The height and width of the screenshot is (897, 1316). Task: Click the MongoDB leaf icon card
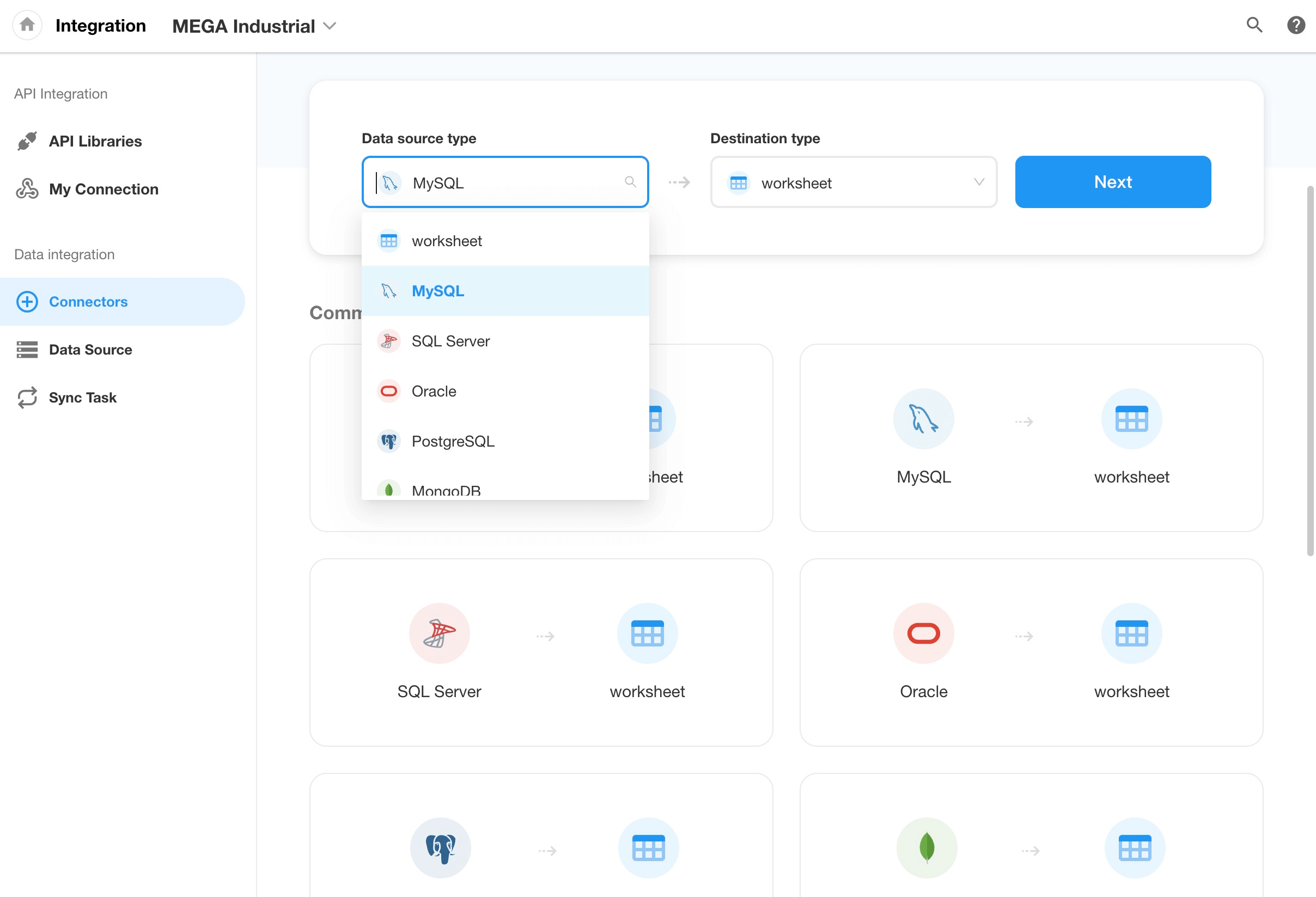click(926, 848)
